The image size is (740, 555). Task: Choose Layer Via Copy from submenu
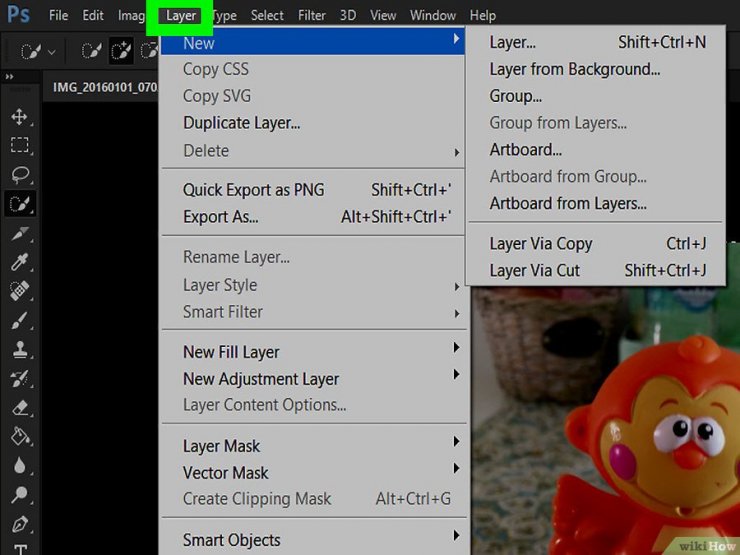[541, 244]
